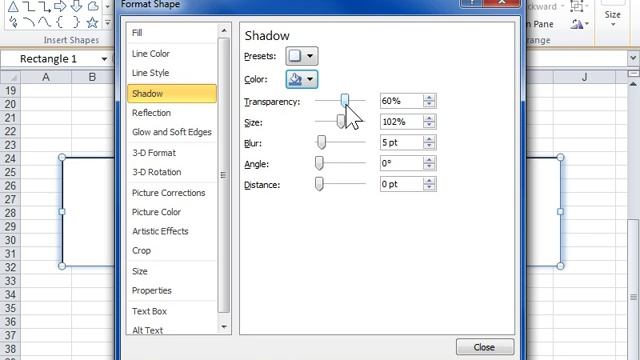Open the Picture Corrections category
This screenshot has width=640, height=360.
click(172, 193)
